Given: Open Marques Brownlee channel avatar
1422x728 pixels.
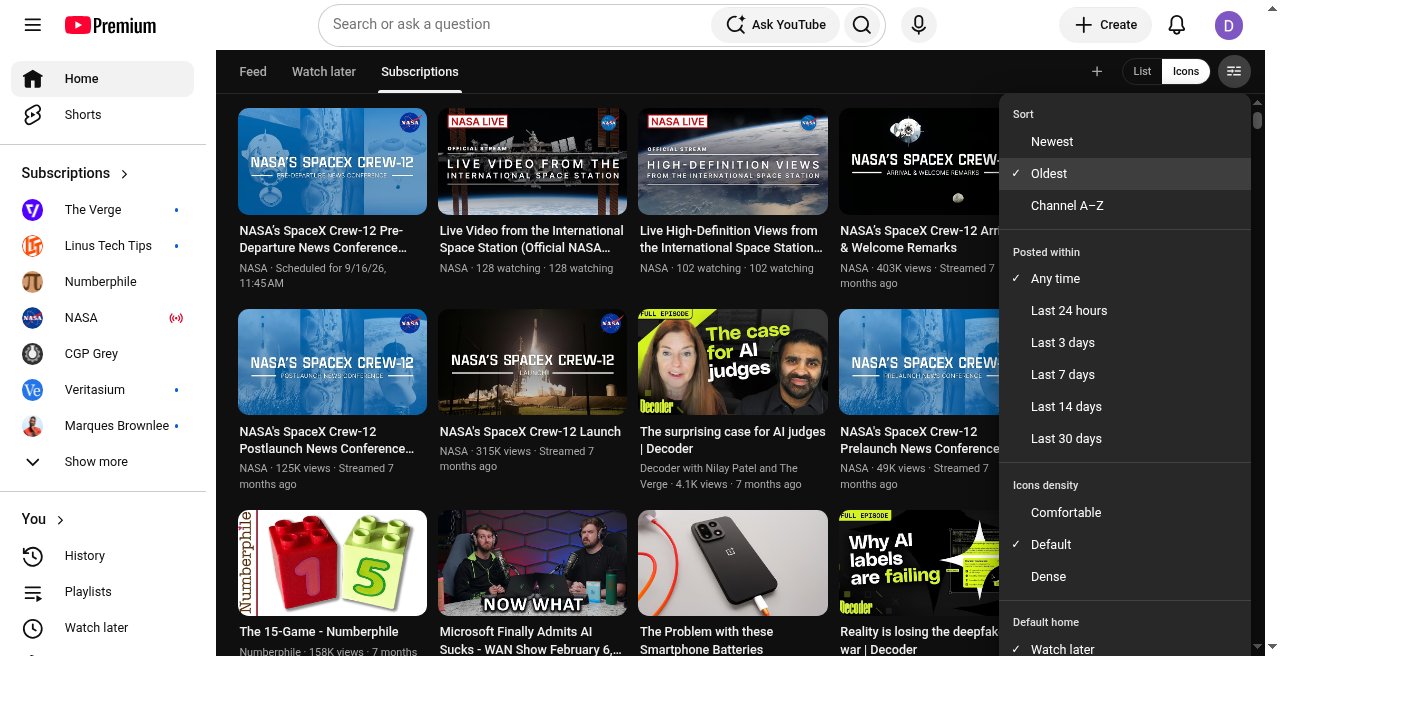Looking at the screenshot, I should 33,426.
